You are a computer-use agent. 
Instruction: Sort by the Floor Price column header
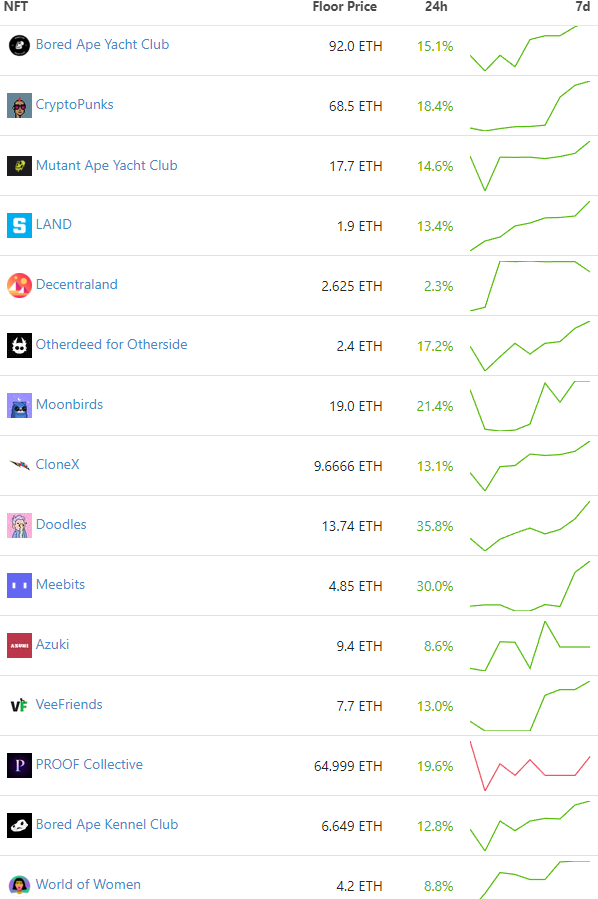pyautogui.click(x=345, y=7)
